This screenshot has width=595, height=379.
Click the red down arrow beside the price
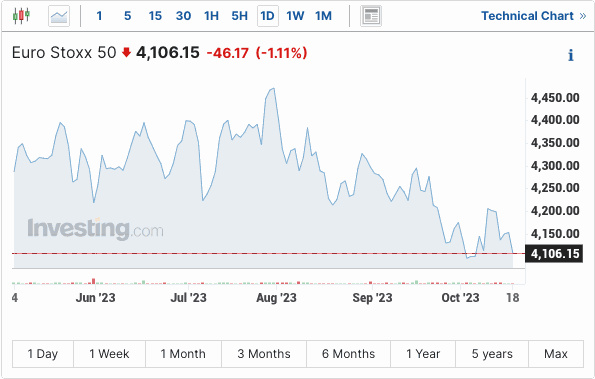click(x=126, y=52)
